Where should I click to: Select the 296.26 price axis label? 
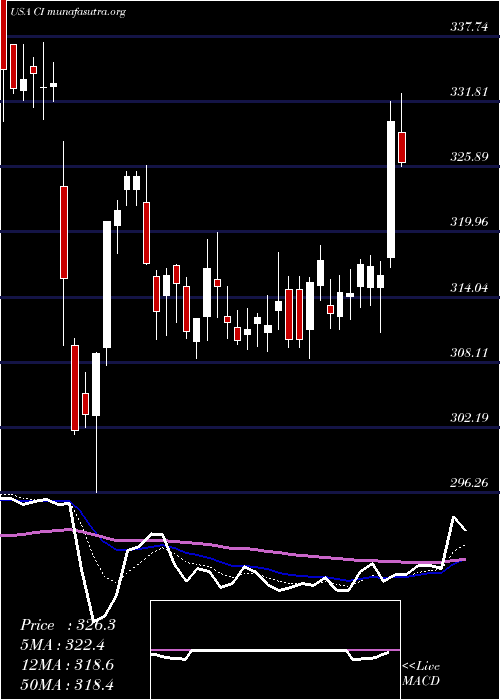(470, 483)
